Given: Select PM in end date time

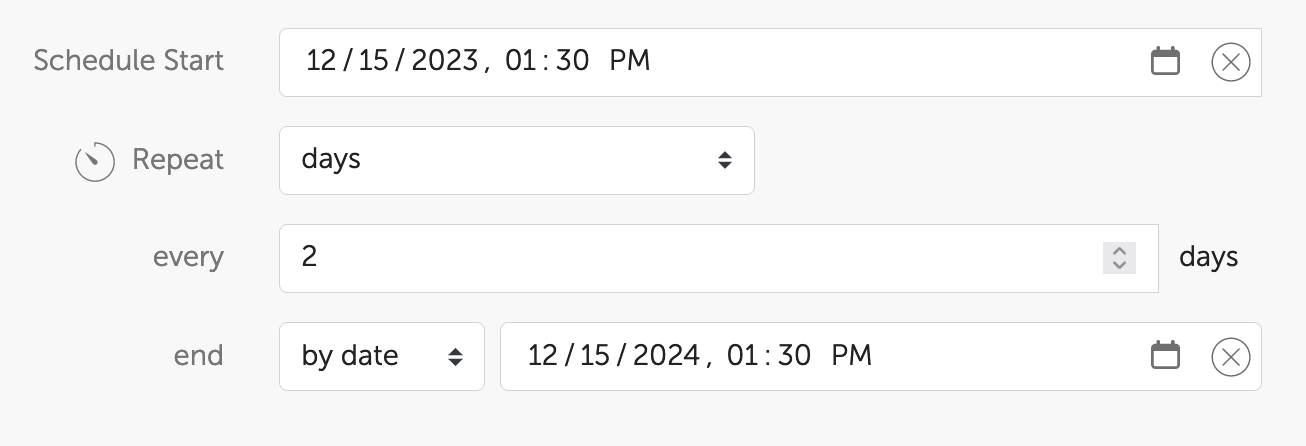Looking at the screenshot, I should coord(851,356).
